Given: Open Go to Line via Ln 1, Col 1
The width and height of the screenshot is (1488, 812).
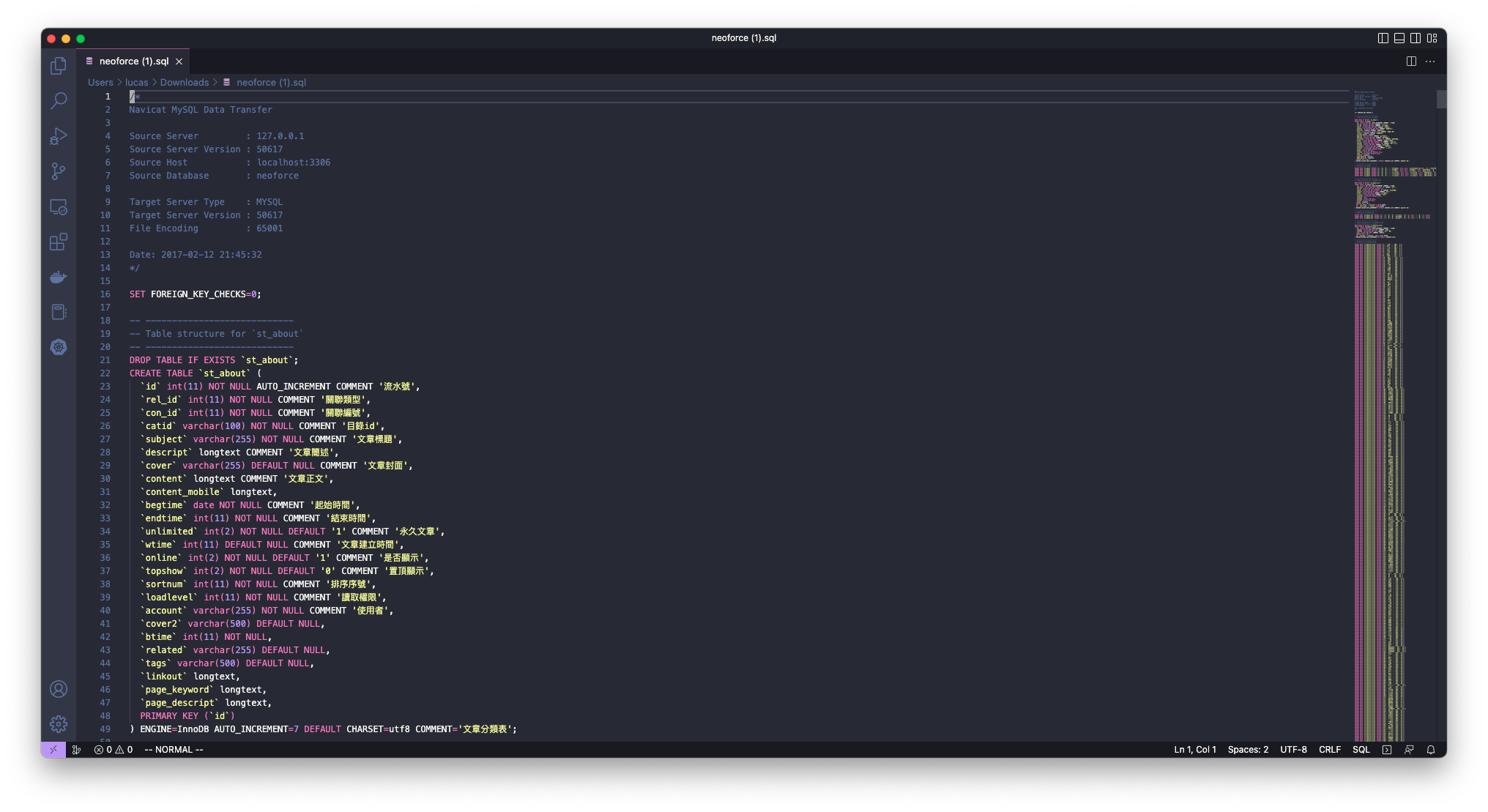Looking at the screenshot, I should (1194, 750).
